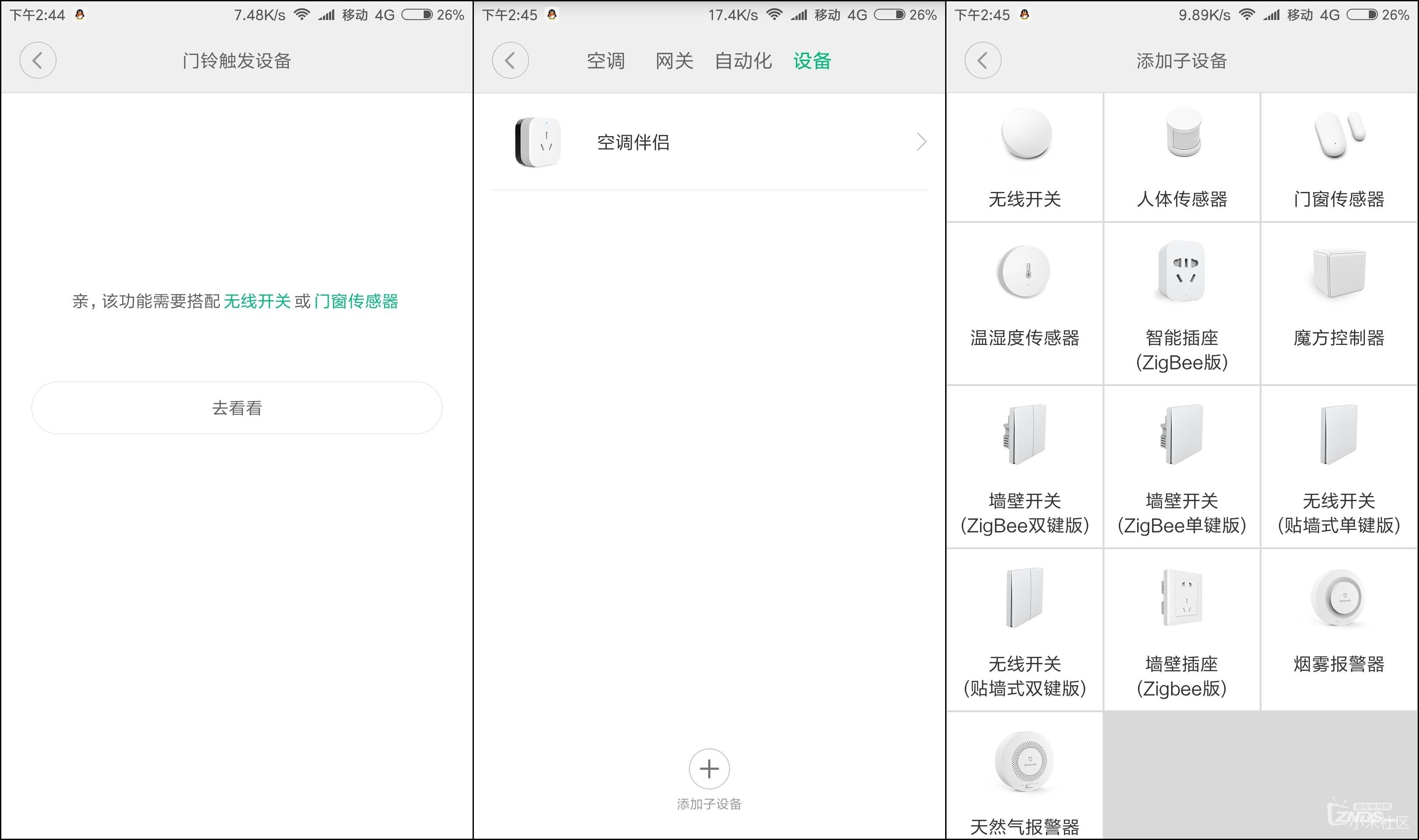Select the 人体传感器 motion sensor icon
Viewport: 1419px width, 840px height.
(1183, 133)
